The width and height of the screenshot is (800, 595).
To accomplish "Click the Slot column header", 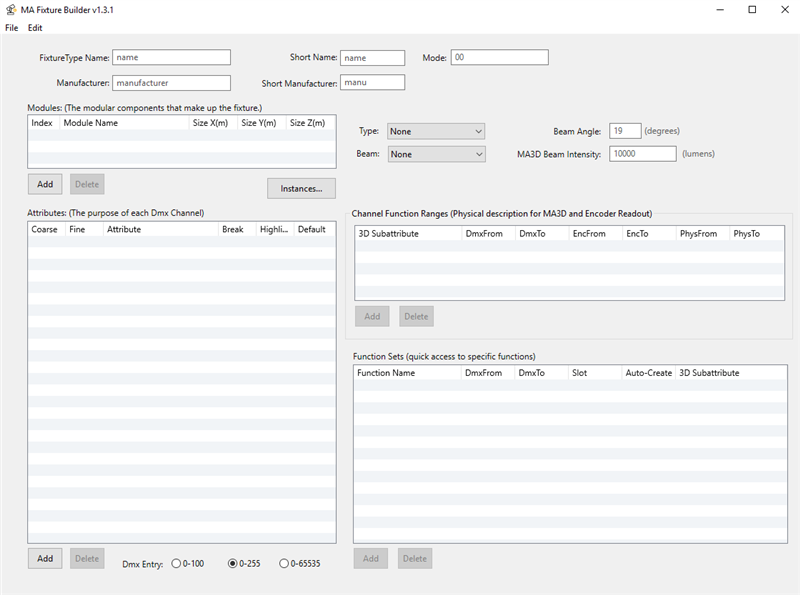I will tap(595, 373).
